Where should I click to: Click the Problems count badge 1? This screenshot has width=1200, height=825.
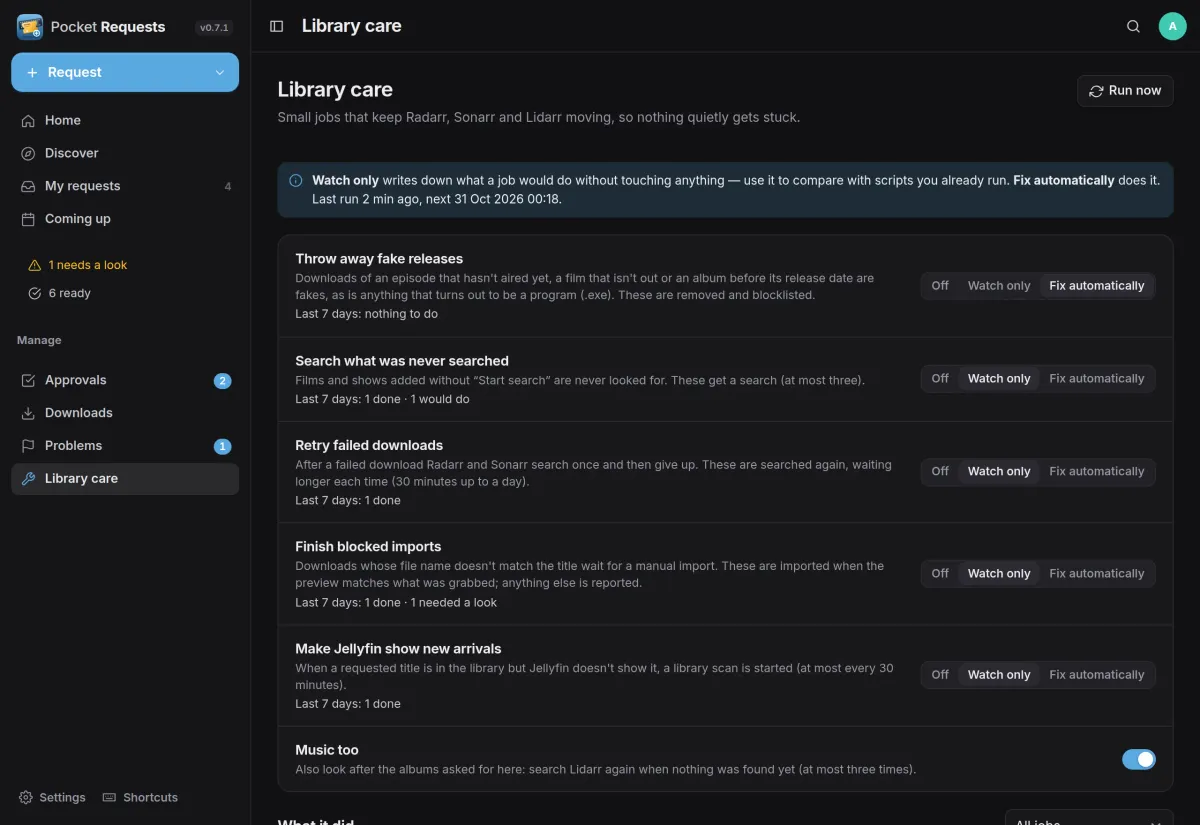(222, 447)
